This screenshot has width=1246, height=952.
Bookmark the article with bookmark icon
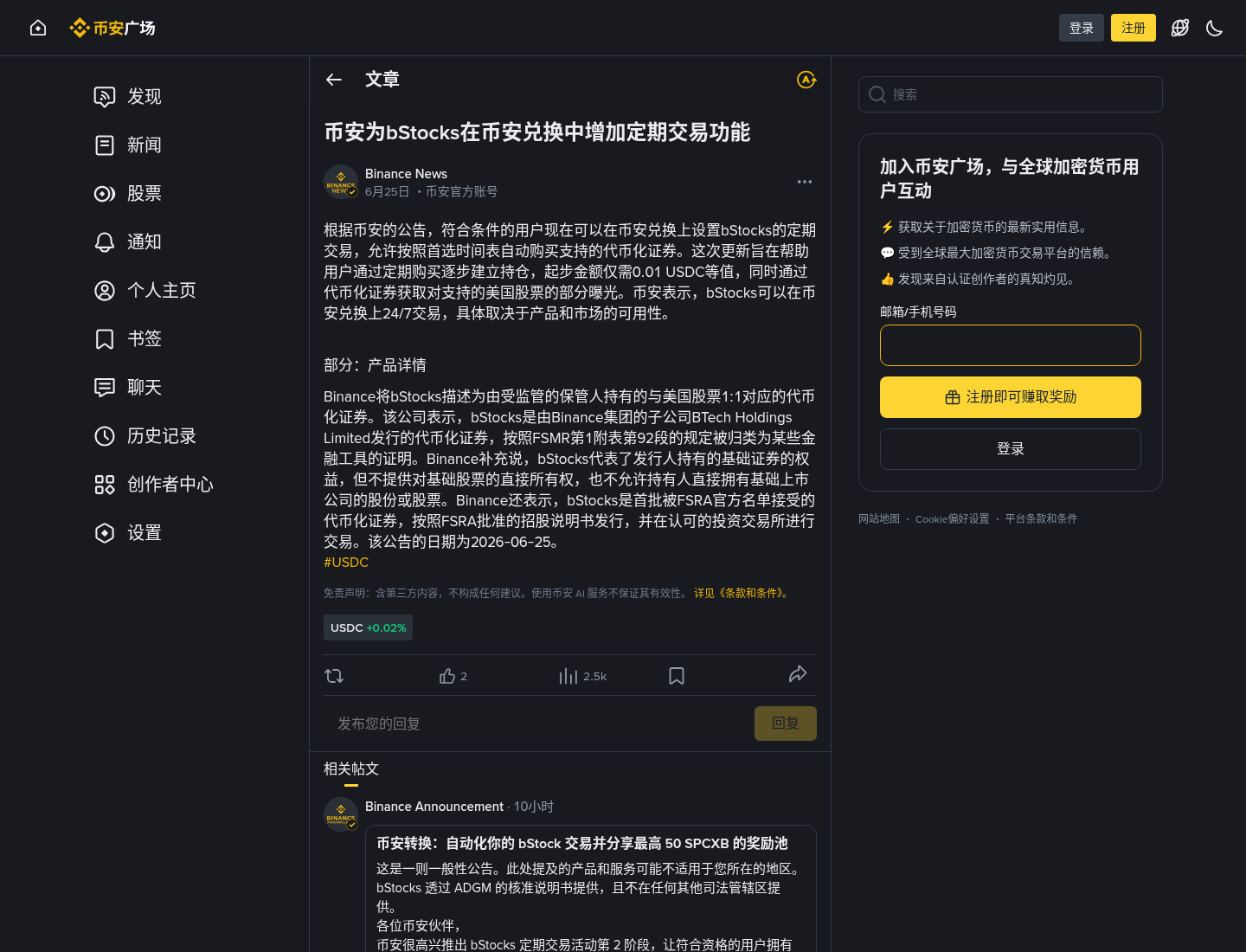(x=677, y=676)
